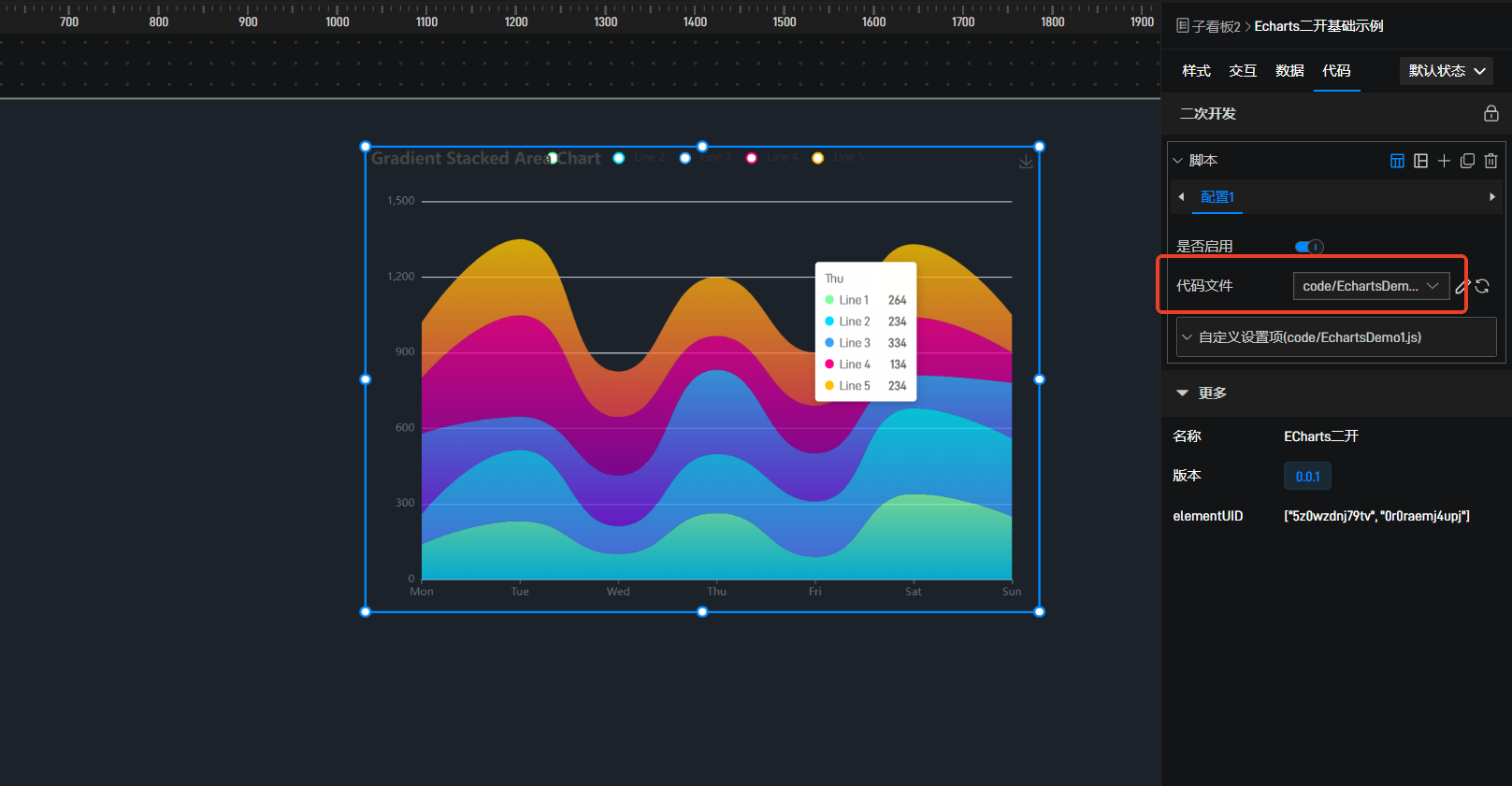Click 子看板2 in the breadcrumb

coord(1216,26)
